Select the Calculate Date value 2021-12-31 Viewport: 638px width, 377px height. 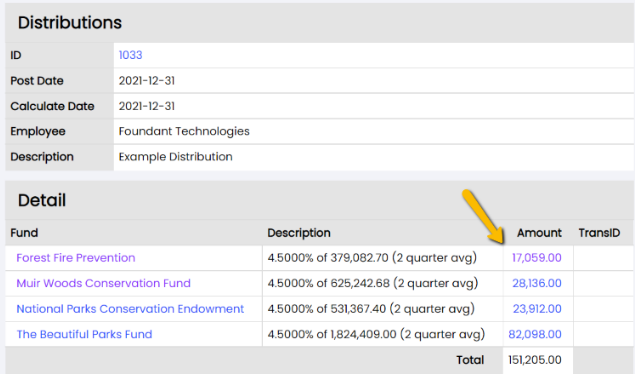(146, 106)
